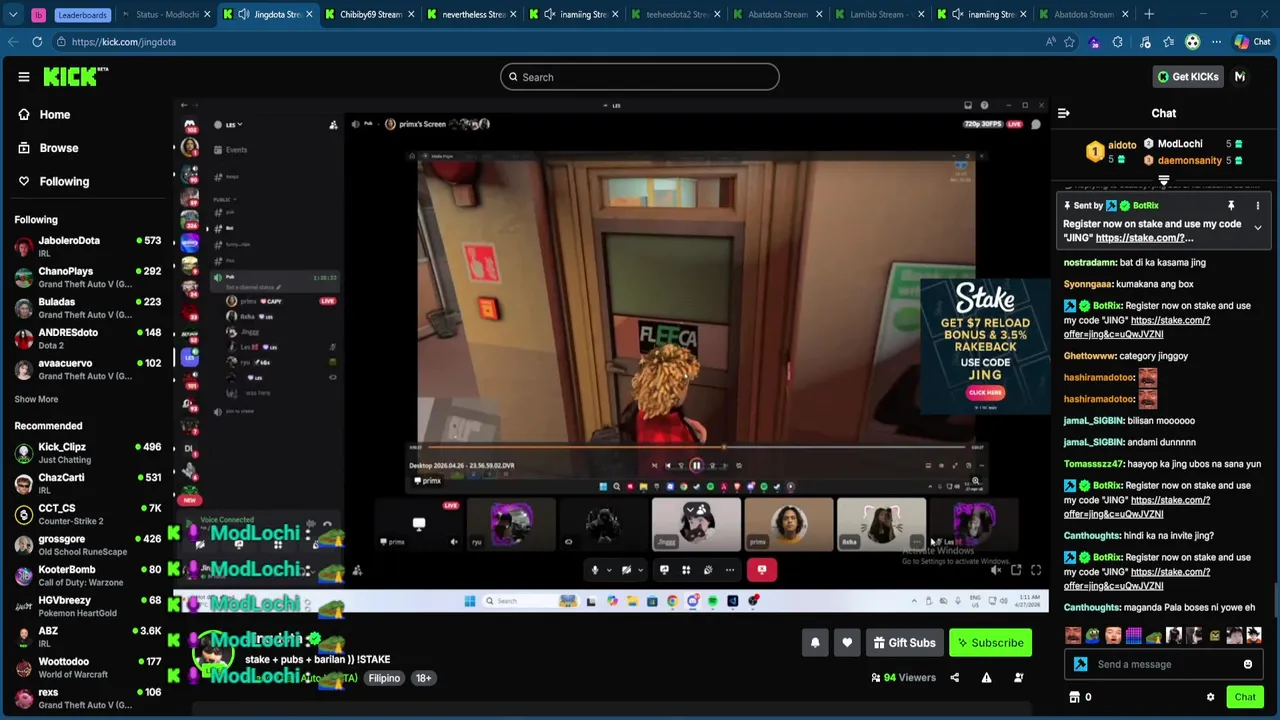Screen dimensions: 1280x720
Task: Open the Kick hamburger menu
Action: click(23, 77)
